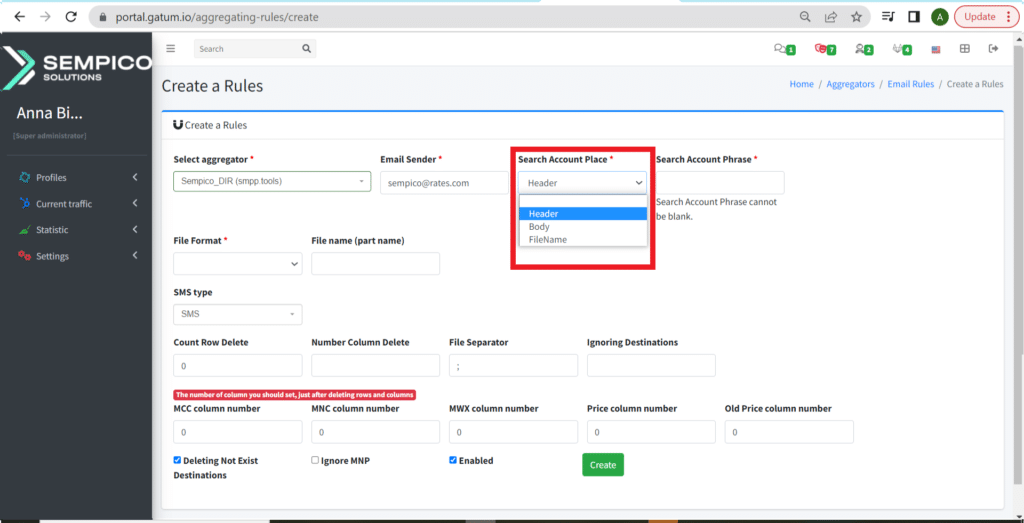
Task: Click the Ignoring Destinations field
Action: [x=651, y=366]
